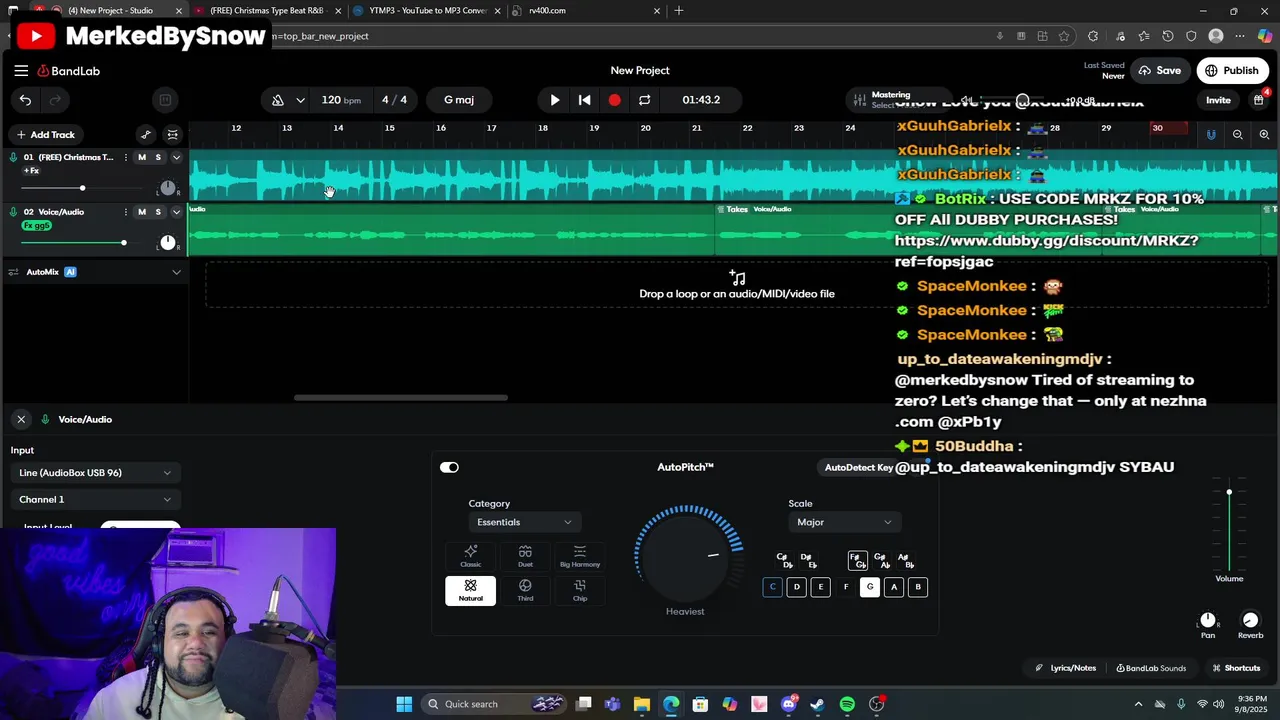Click the AutoMix mixer icon
1280x720 pixels.
14,272
